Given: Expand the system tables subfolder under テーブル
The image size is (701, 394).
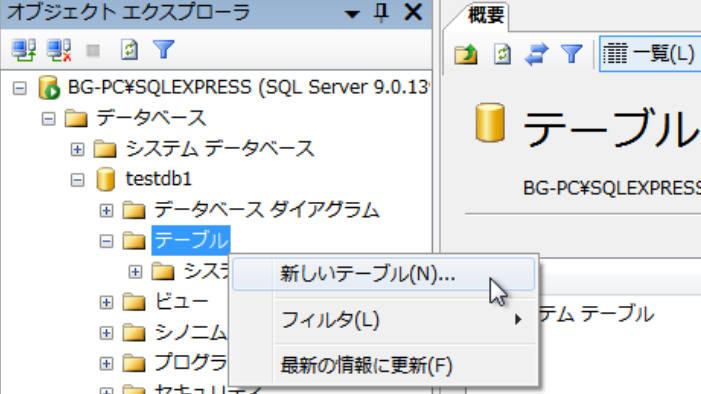Looking at the screenshot, I should [135, 272].
